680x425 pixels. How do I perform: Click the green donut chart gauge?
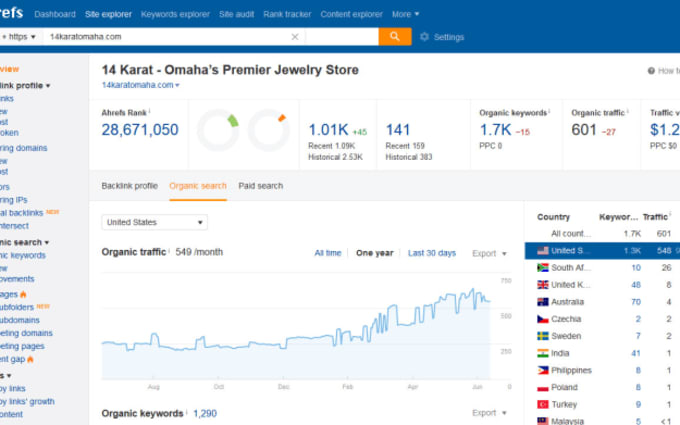218,130
